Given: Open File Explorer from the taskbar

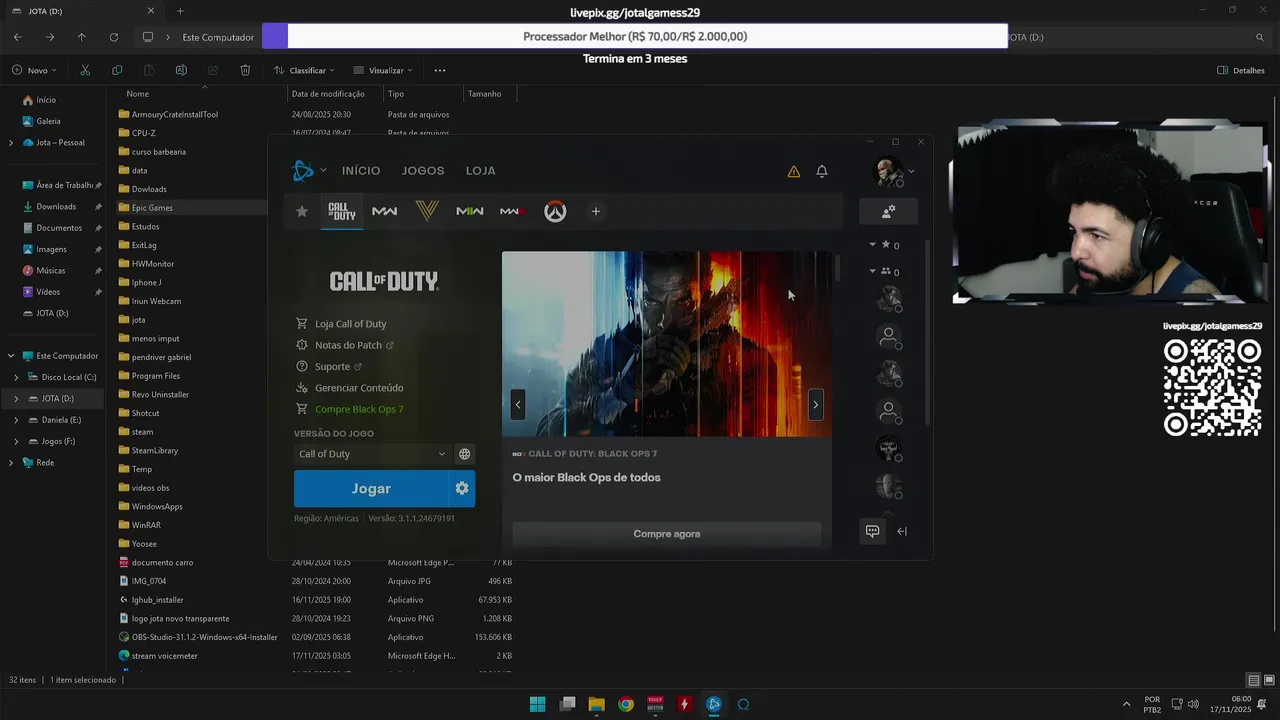Looking at the screenshot, I should [x=596, y=704].
